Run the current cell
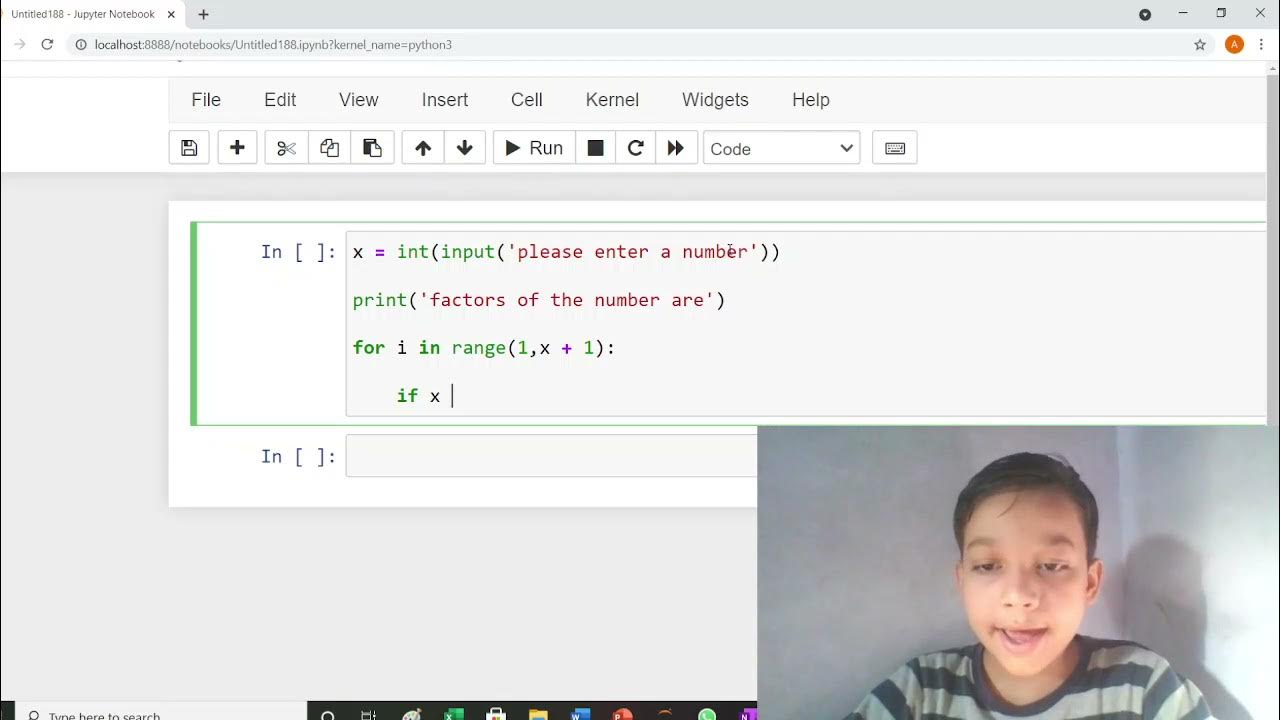 (x=534, y=148)
